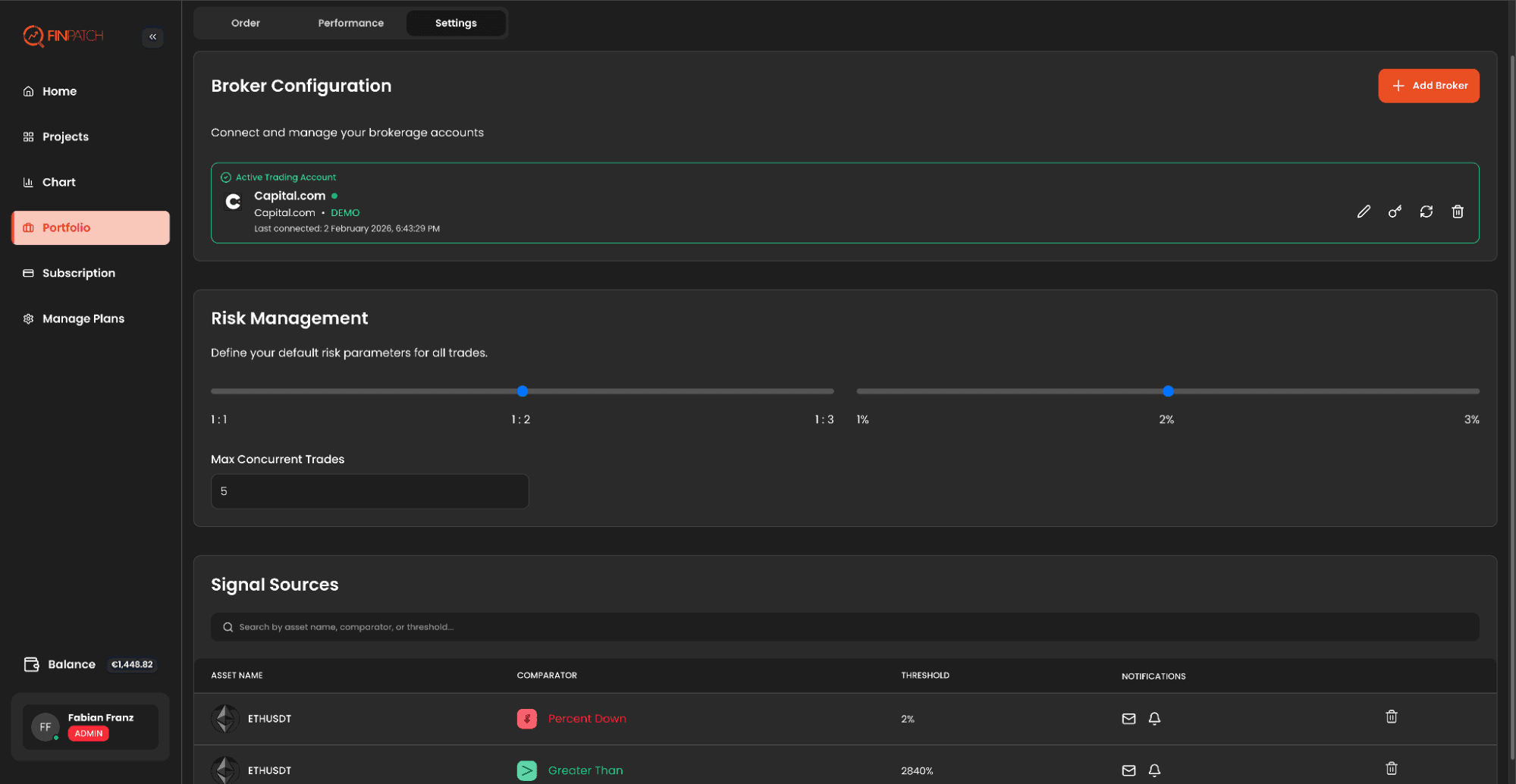Viewport: 1516px width, 784px height.
Task: Open the Subscription page
Action: point(78,273)
